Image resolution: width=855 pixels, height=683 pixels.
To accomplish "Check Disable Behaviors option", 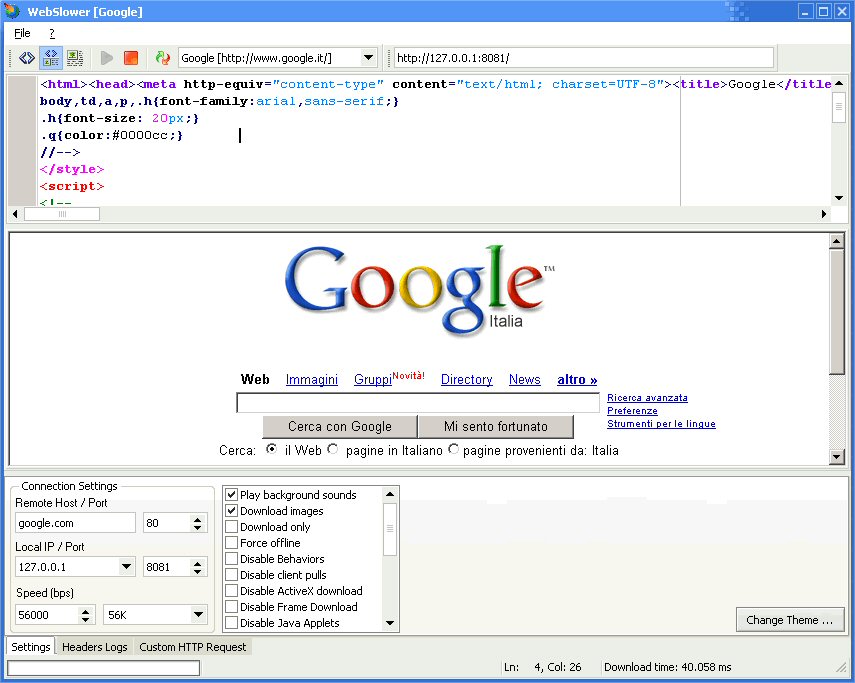I will (231, 559).
